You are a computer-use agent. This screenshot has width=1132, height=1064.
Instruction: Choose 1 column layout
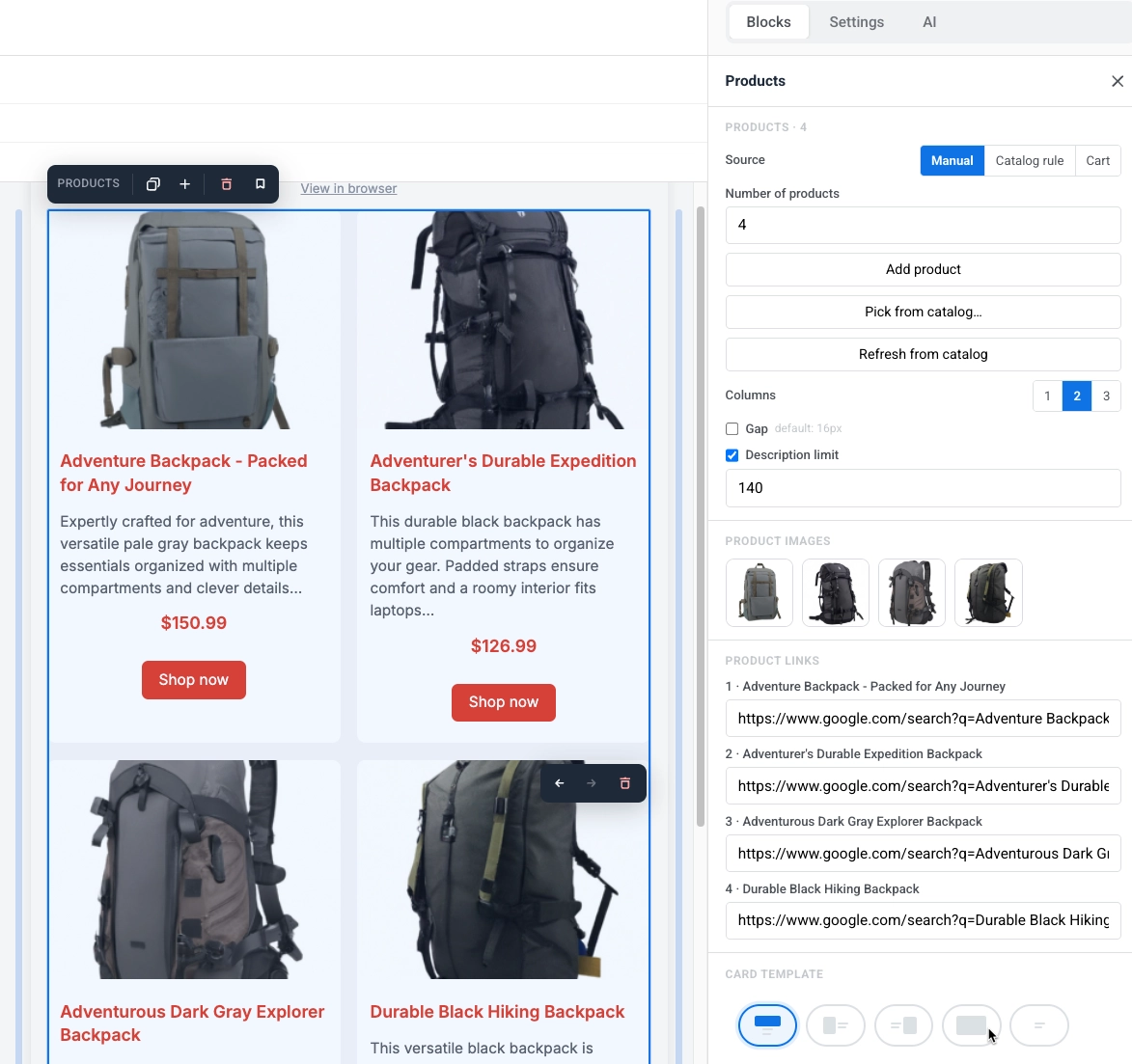1047,396
